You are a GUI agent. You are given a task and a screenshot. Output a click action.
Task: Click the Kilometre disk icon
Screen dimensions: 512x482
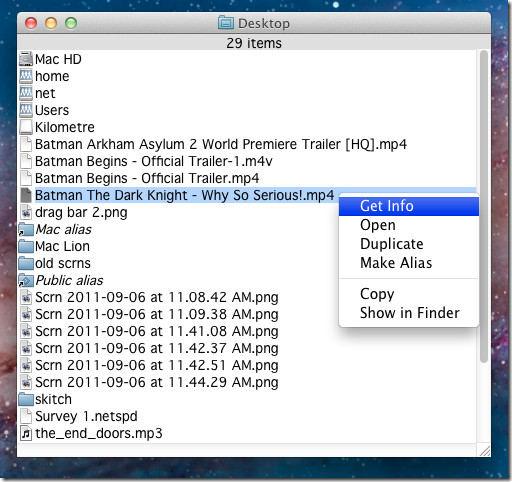click(26, 127)
